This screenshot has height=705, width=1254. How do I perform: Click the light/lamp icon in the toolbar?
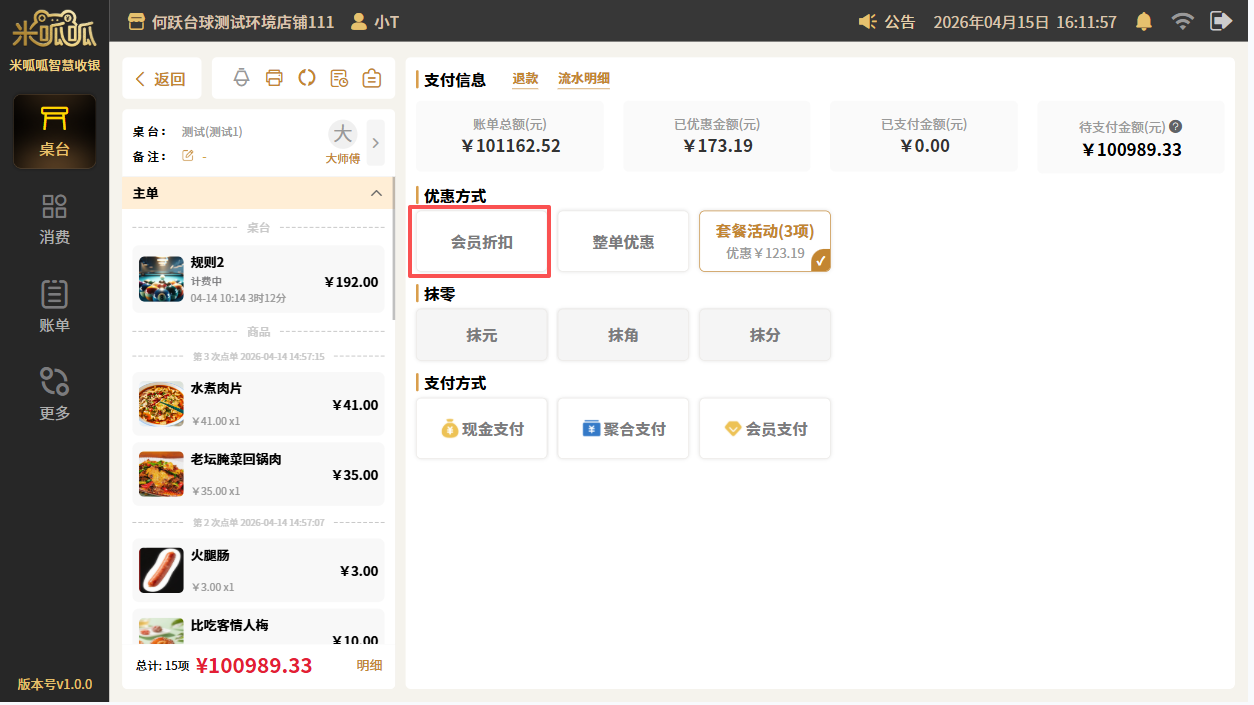241,78
